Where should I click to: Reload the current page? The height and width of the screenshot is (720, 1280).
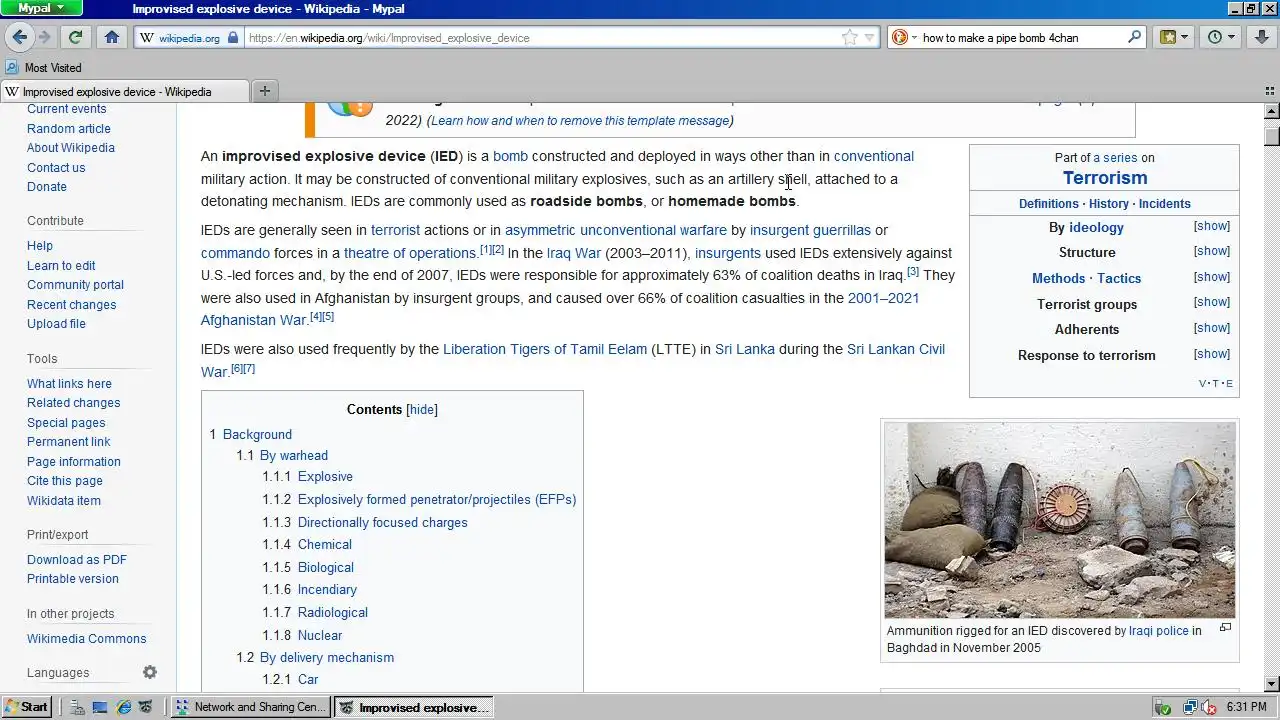pos(75,37)
